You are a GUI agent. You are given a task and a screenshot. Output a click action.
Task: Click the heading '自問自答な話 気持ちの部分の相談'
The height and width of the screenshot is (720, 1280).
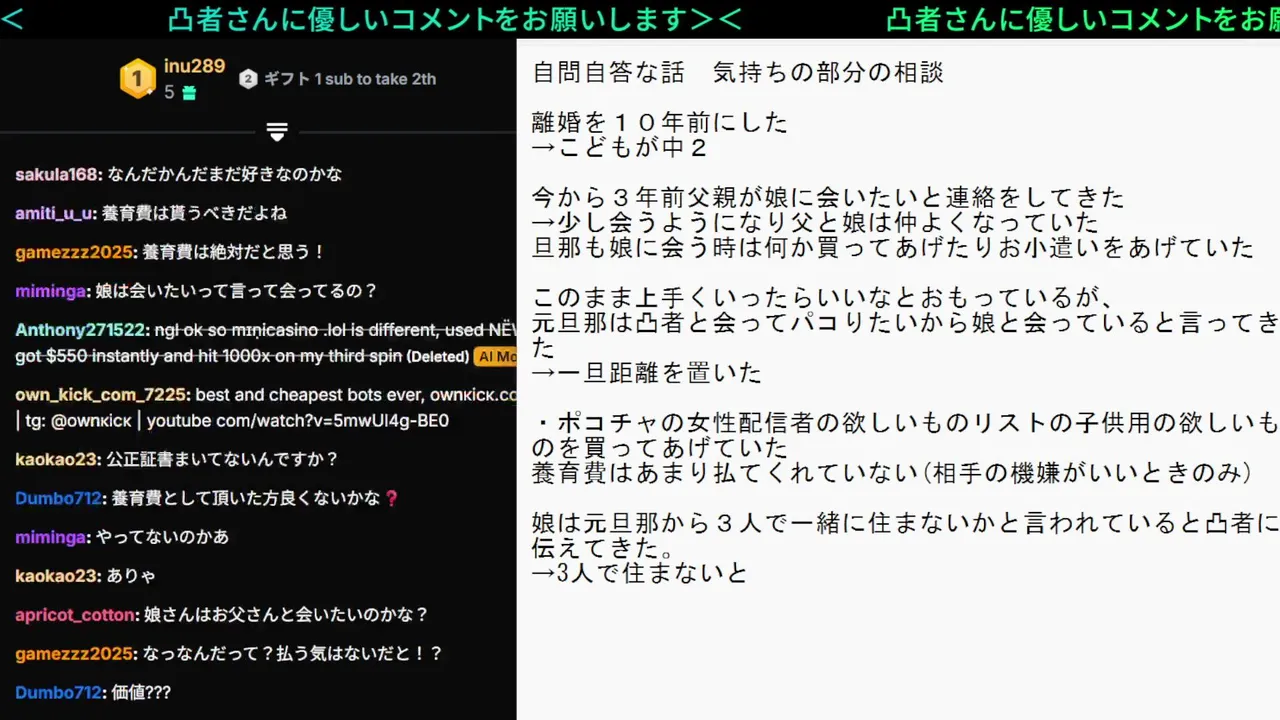point(738,72)
